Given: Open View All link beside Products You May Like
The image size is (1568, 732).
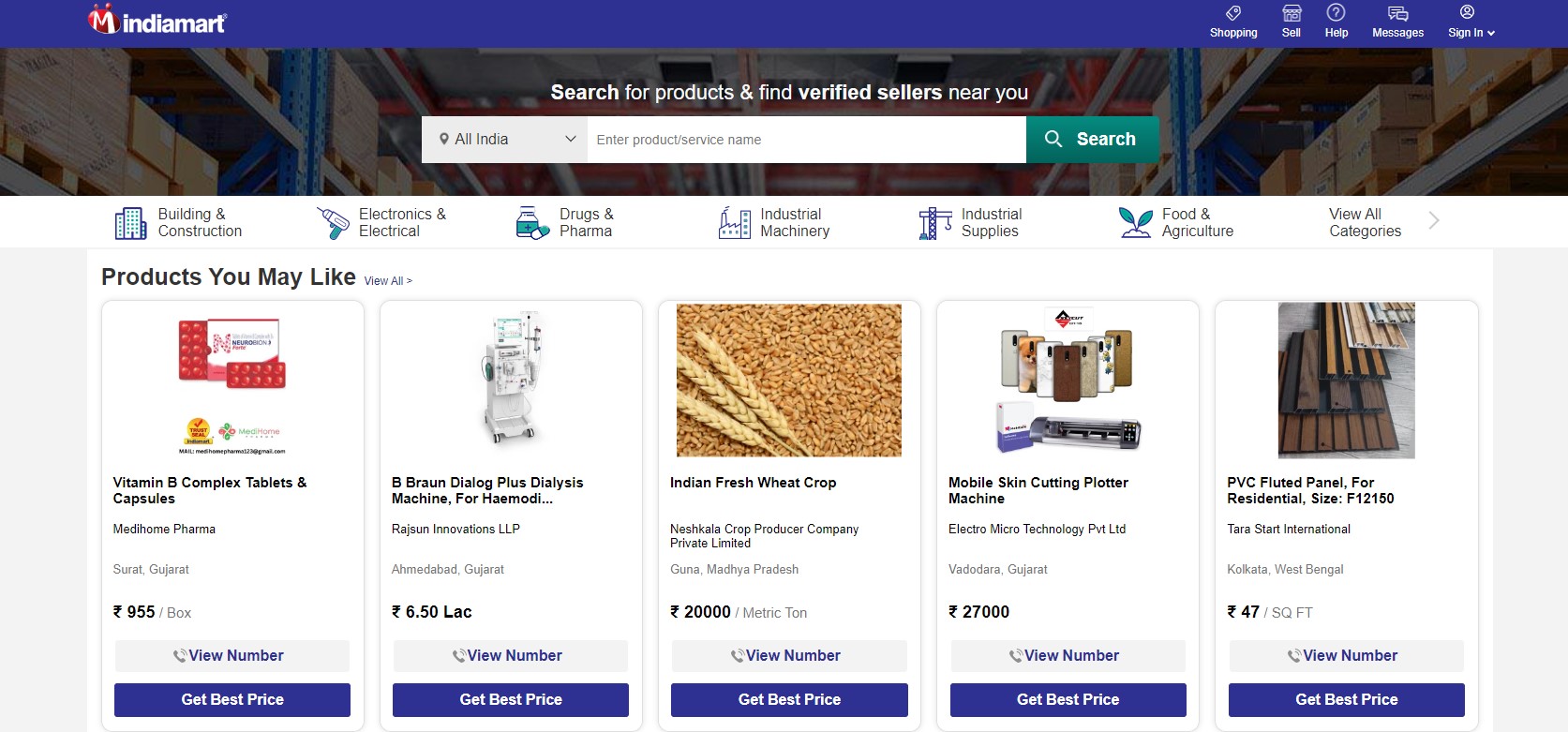Looking at the screenshot, I should pos(388,281).
